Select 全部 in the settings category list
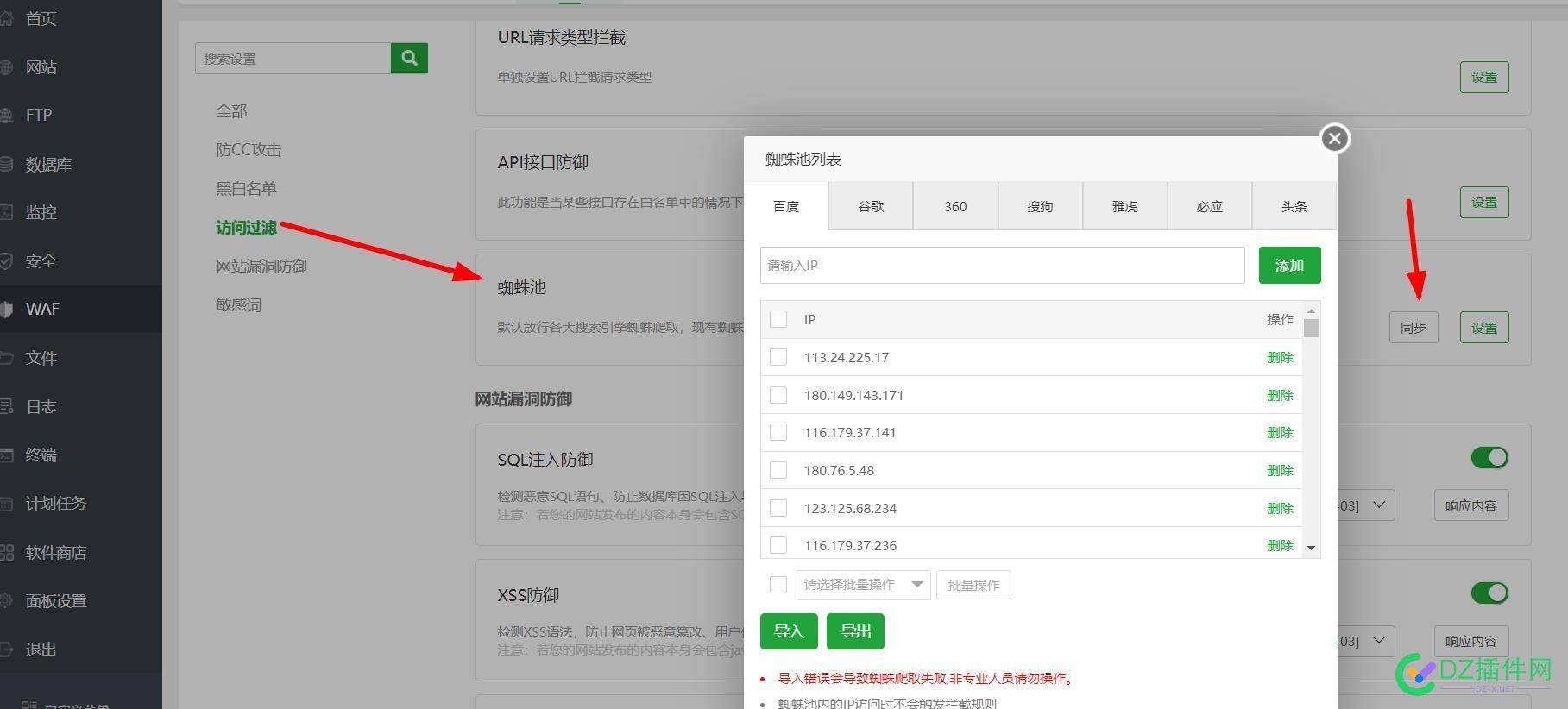1568x709 pixels. [x=231, y=110]
